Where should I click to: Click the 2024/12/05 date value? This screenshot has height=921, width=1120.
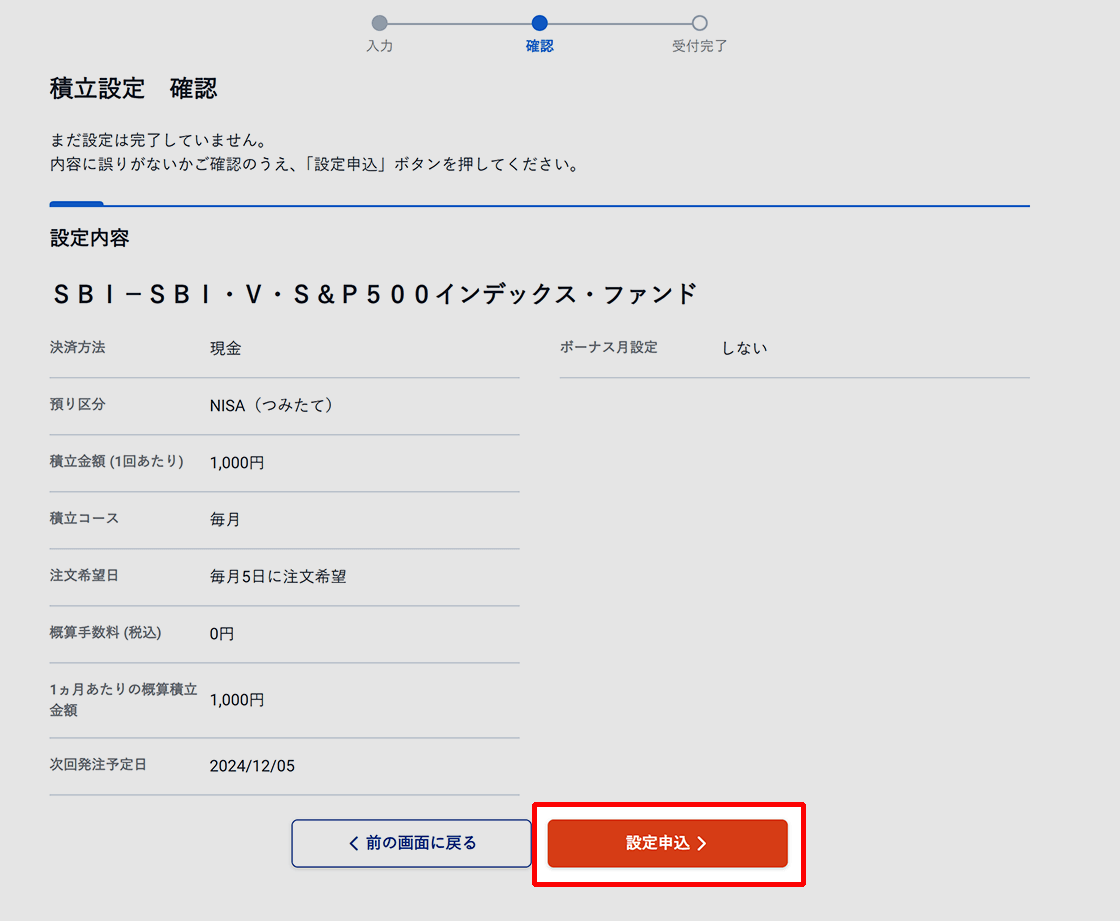click(x=252, y=766)
